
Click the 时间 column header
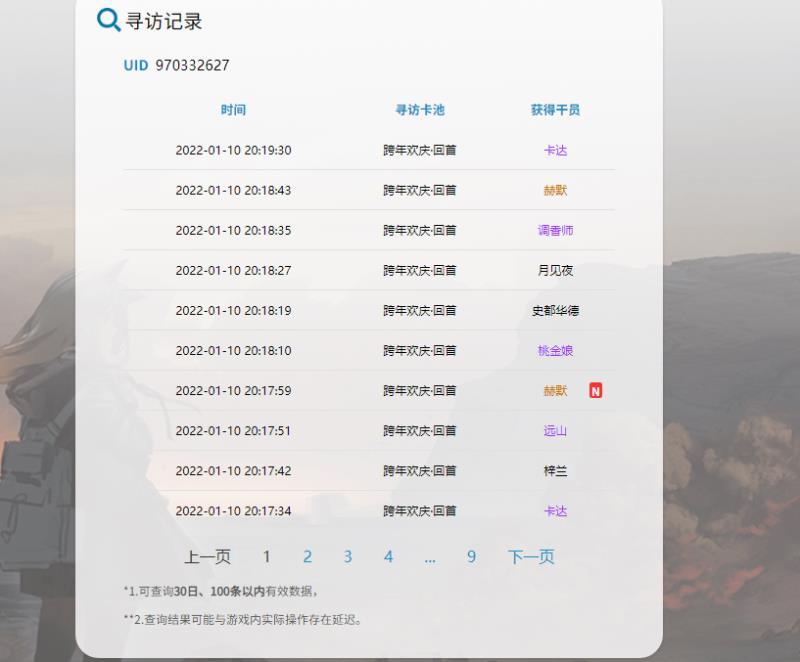[x=233, y=110]
